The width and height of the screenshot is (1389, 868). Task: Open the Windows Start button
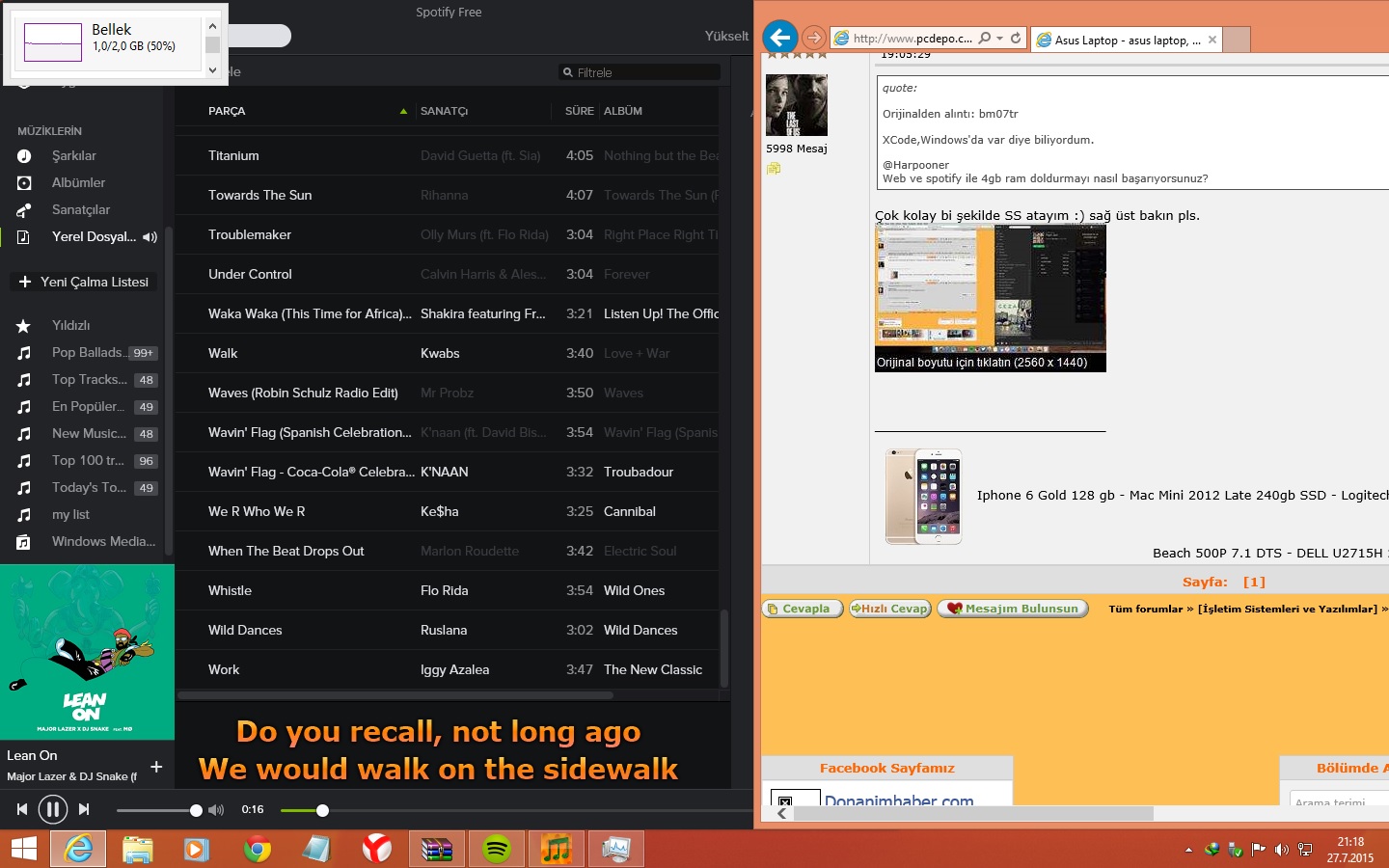24,849
